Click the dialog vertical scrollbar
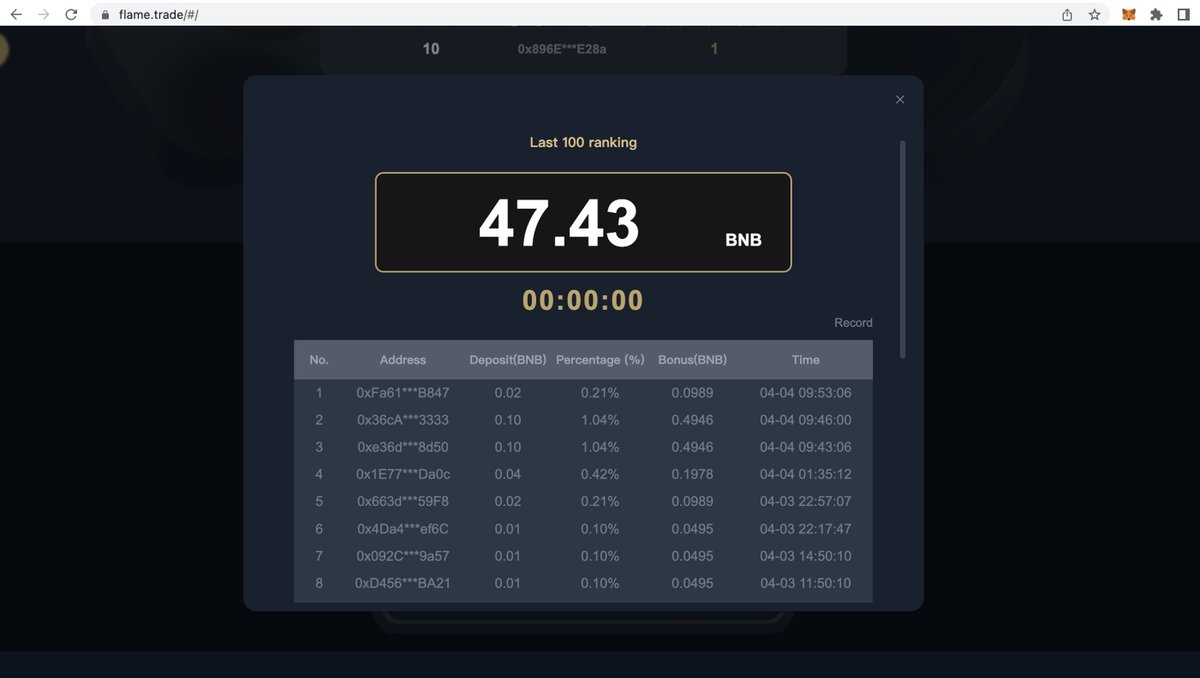This screenshot has height=678, width=1200. 903,249
